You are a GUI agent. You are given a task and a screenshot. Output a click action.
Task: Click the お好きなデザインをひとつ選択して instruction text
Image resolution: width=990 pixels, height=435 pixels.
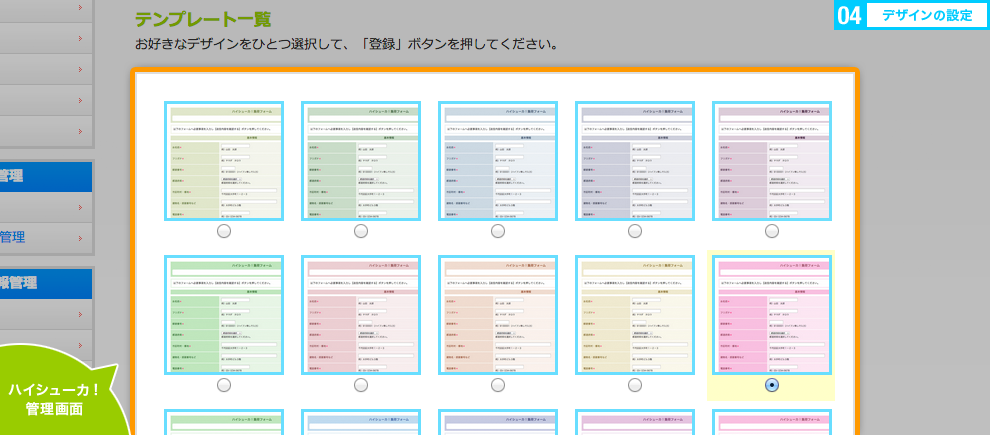pyautogui.click(x=346, y=45)
